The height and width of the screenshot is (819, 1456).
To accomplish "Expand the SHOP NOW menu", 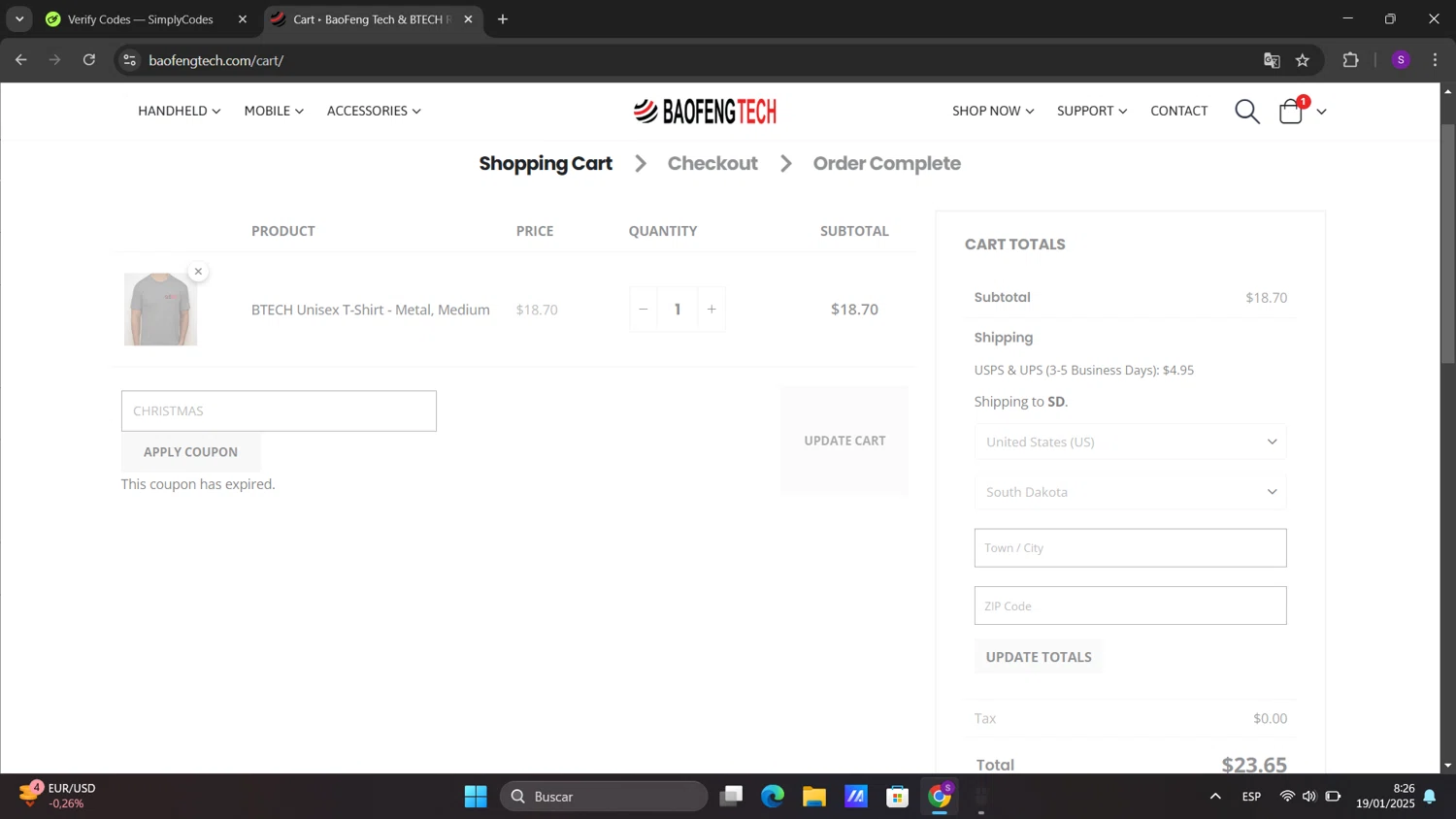I will 993,111.
